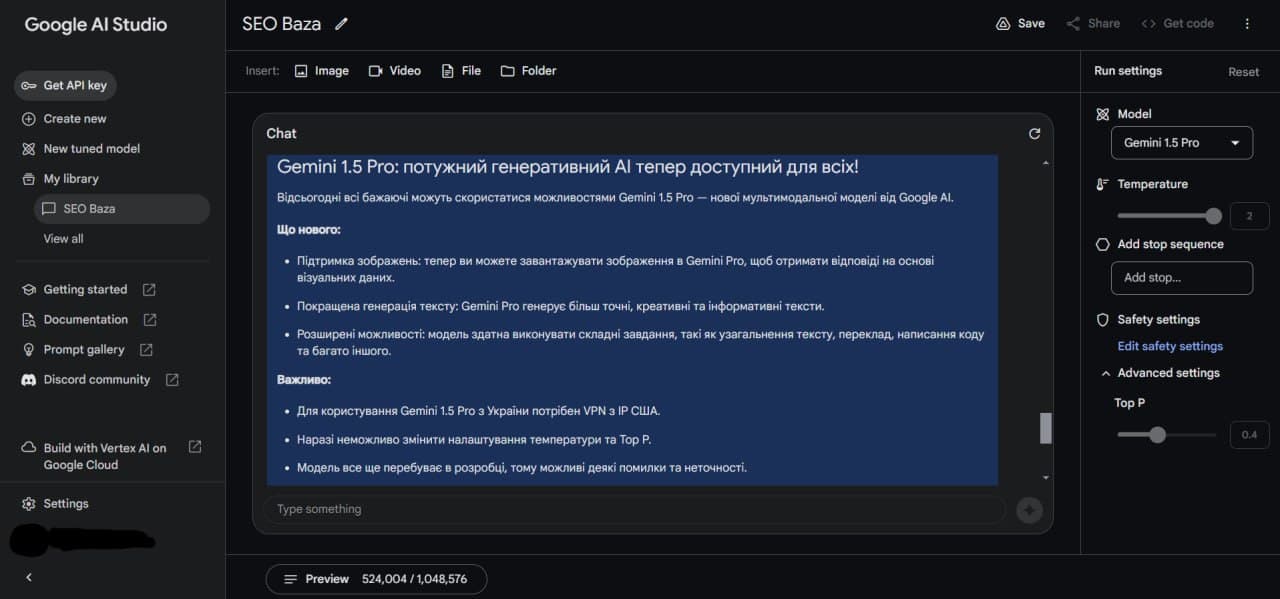Click the Temperature value box
Viewport: 1280px width, 599px height.
click(x=1250, y=216)
